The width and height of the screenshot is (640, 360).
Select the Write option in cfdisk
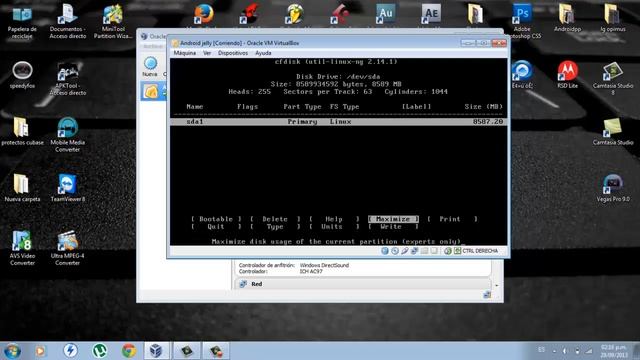pyautogui.click(x=393, y=227)
